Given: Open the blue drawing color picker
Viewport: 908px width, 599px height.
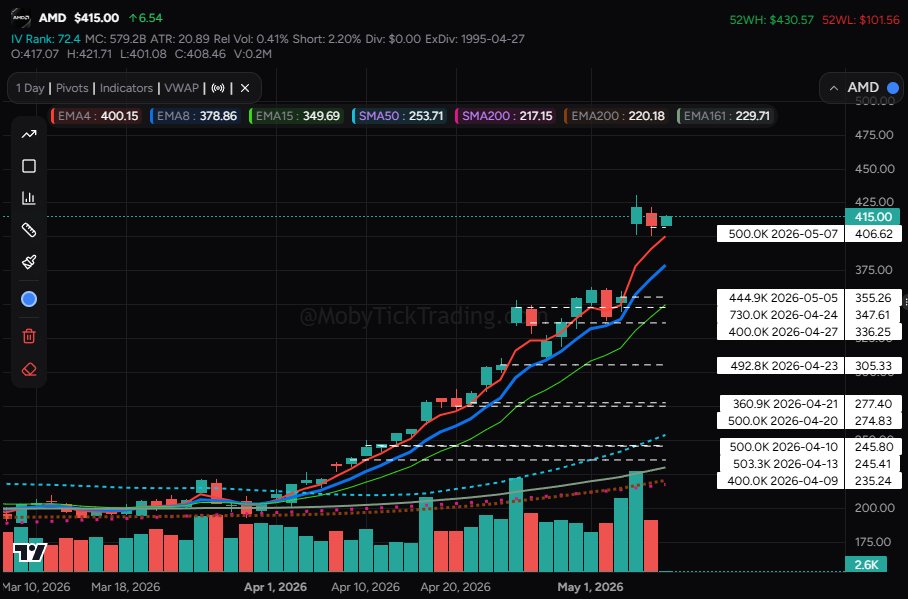Looking at the screenshot, I should (29, 299).
